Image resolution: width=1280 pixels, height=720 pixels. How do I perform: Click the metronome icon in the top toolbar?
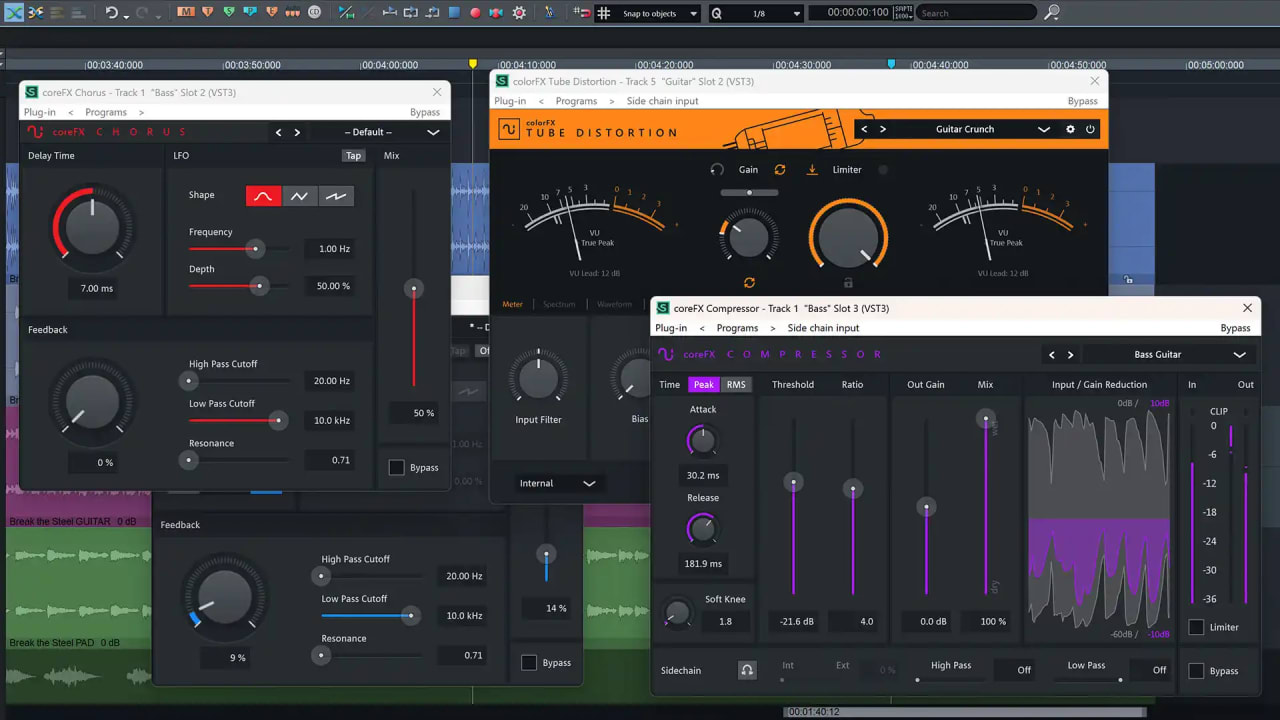pos(549,13)
